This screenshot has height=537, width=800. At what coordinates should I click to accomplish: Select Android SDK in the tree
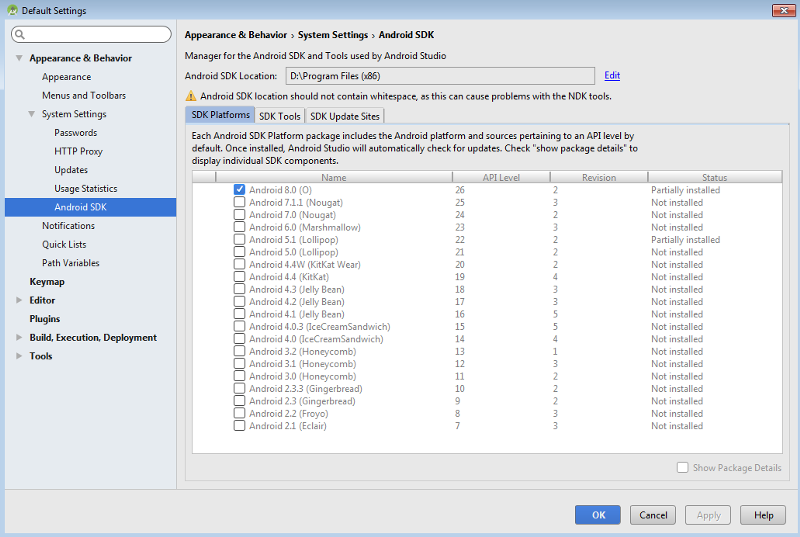pos(91,207)
